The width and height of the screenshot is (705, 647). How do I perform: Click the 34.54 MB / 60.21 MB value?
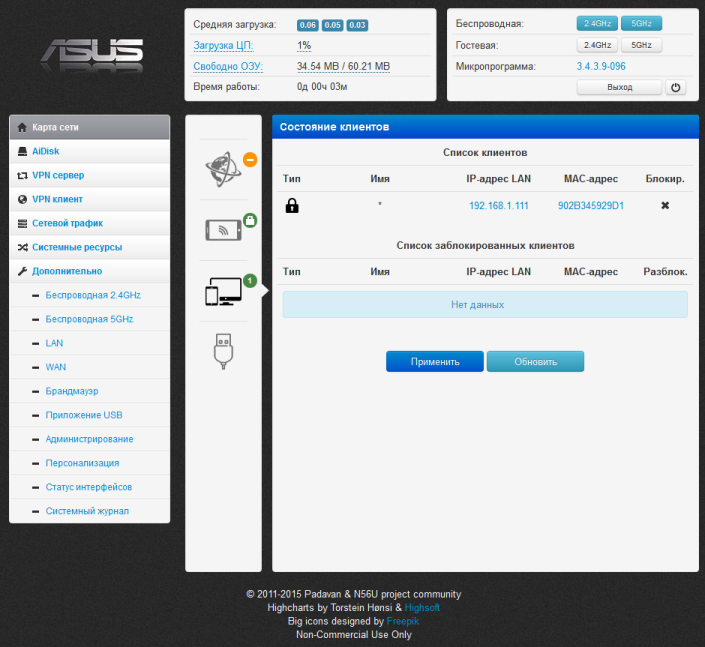(344, 66)
